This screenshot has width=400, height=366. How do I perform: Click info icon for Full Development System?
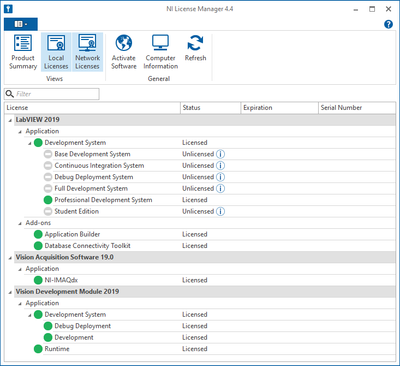click(x=220, y=188)
